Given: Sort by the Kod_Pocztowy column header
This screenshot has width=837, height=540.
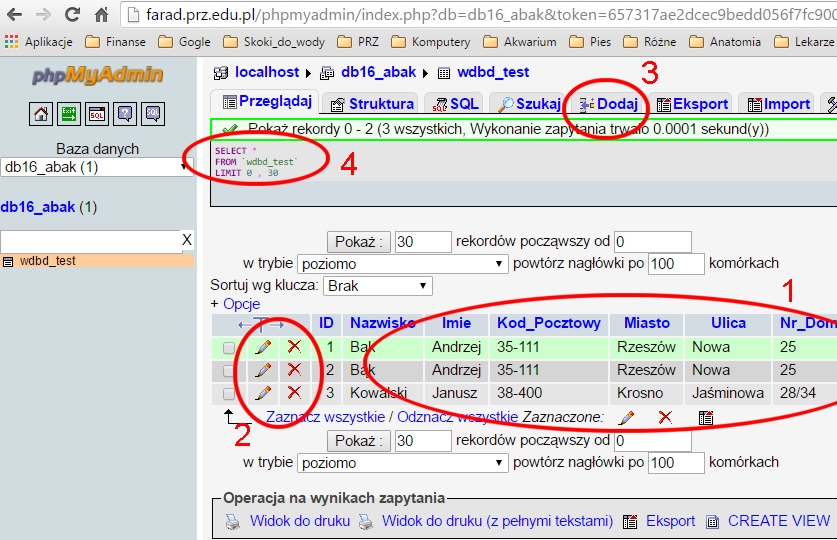Looking at the screenshot, I should click(x=549, y=323).
